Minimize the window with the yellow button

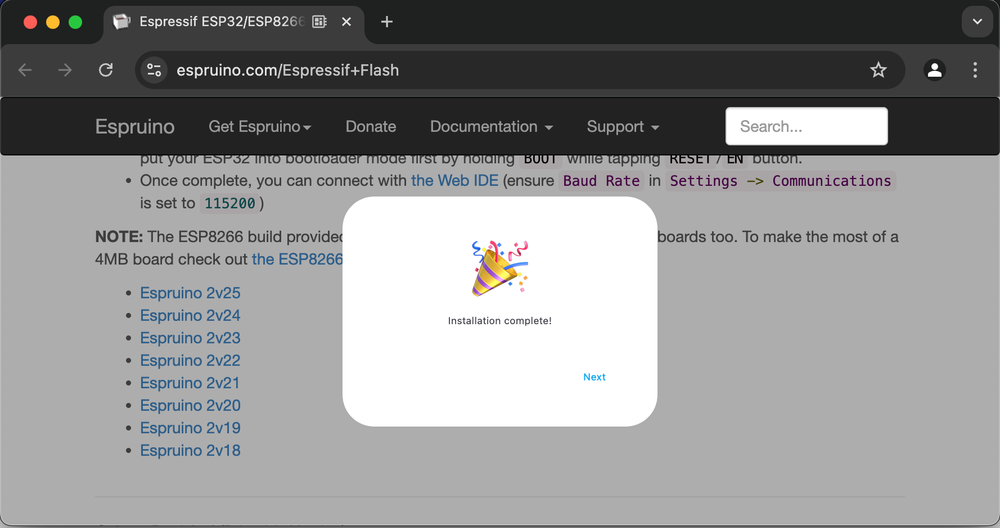click(53, 22)
